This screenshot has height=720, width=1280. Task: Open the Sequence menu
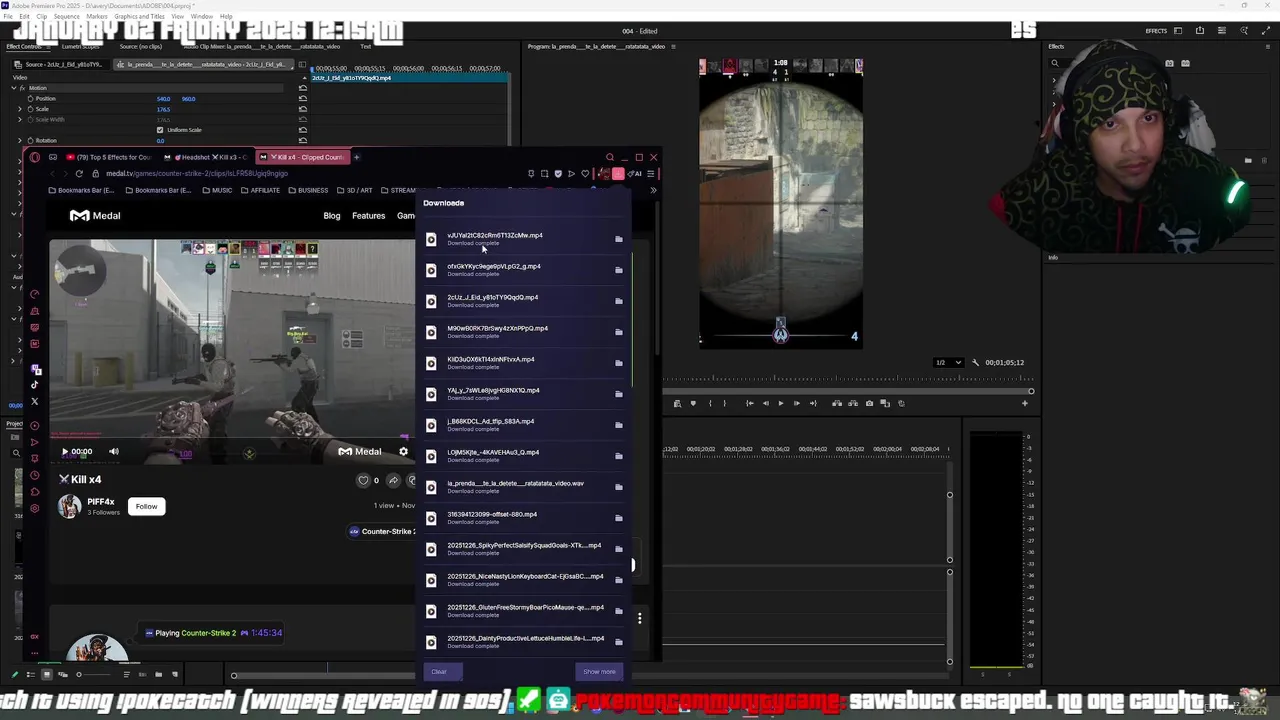point(66,17)
